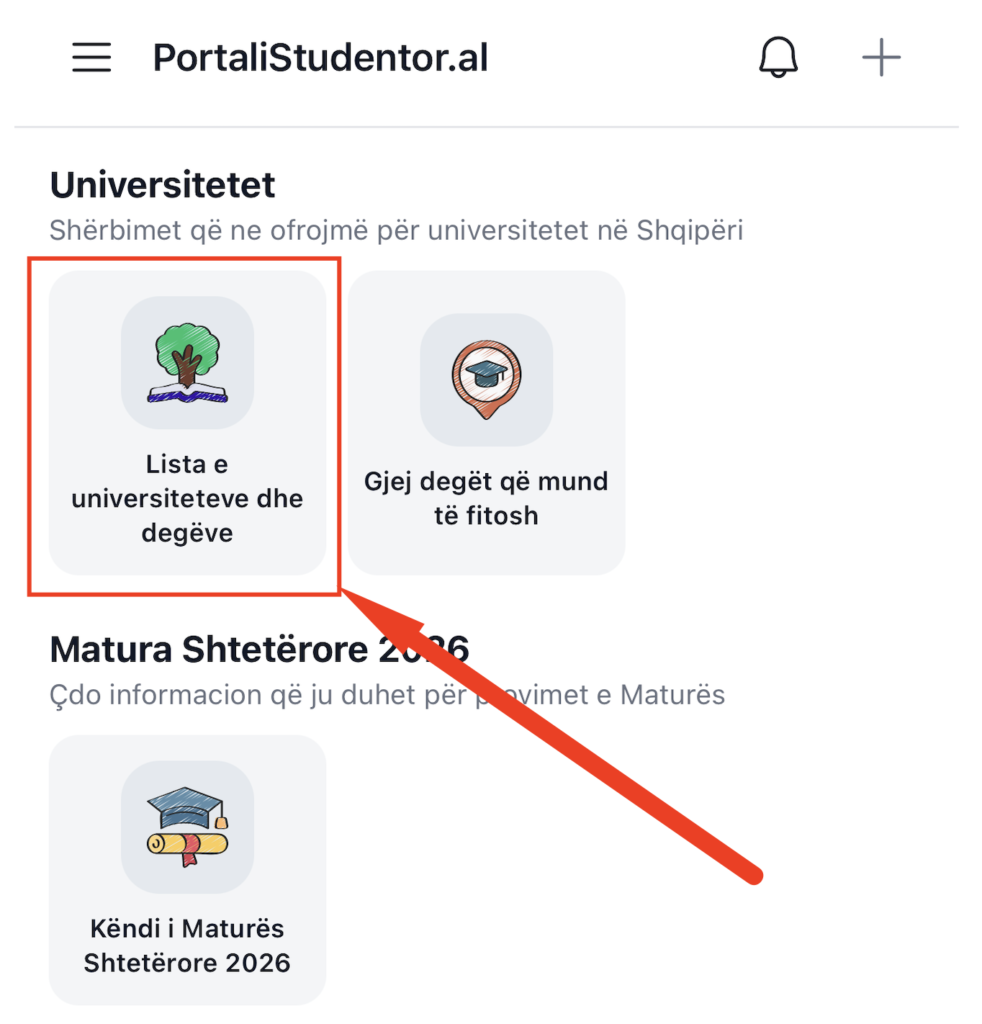
Task: Click the "Shërbimet që ne ofrojmë" subtitle text
Action: [396, 231]
